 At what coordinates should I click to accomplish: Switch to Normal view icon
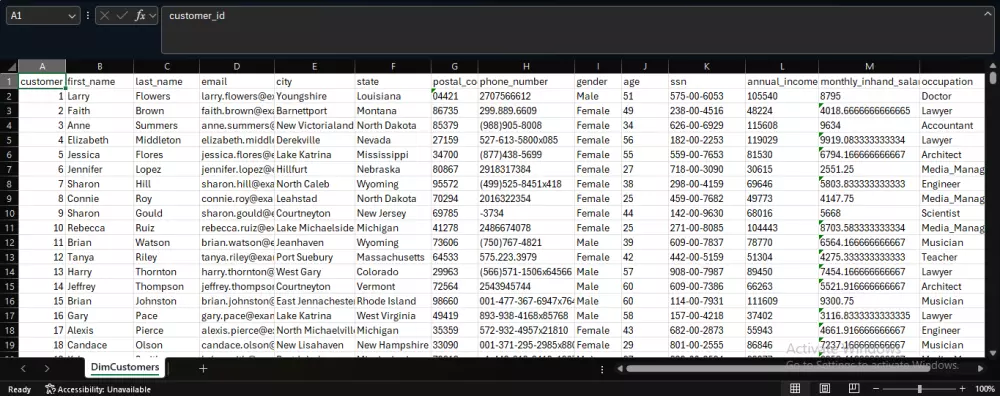coord(795,388)
